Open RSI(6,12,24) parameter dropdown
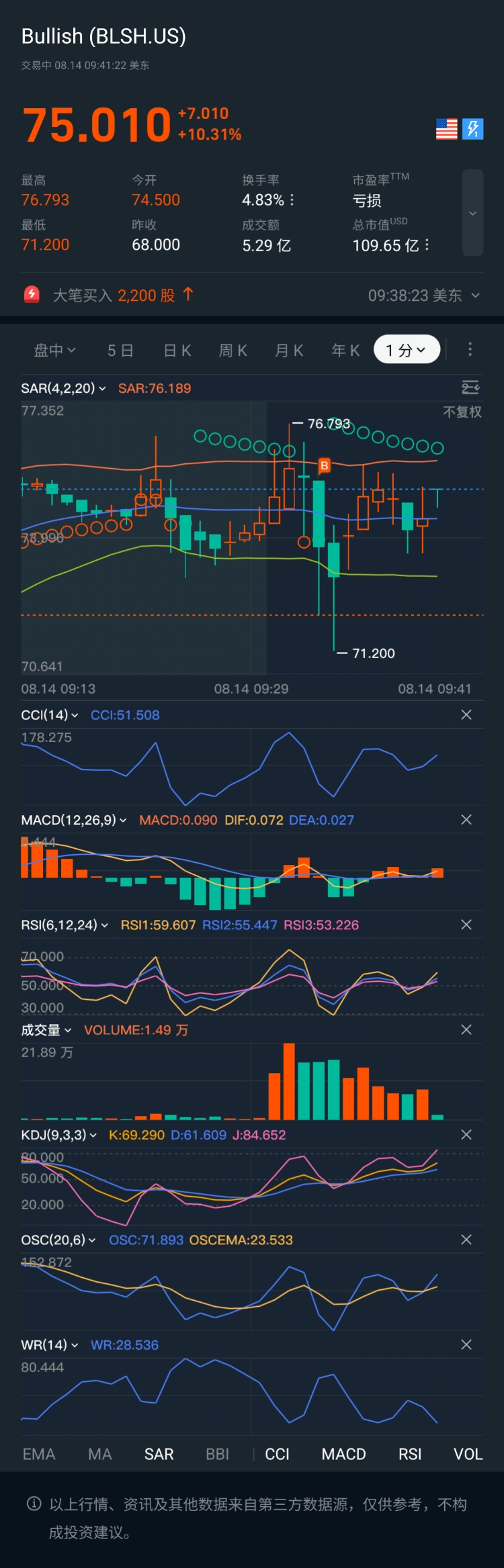This screenshot has width=504, height=1568. point(65,925)
